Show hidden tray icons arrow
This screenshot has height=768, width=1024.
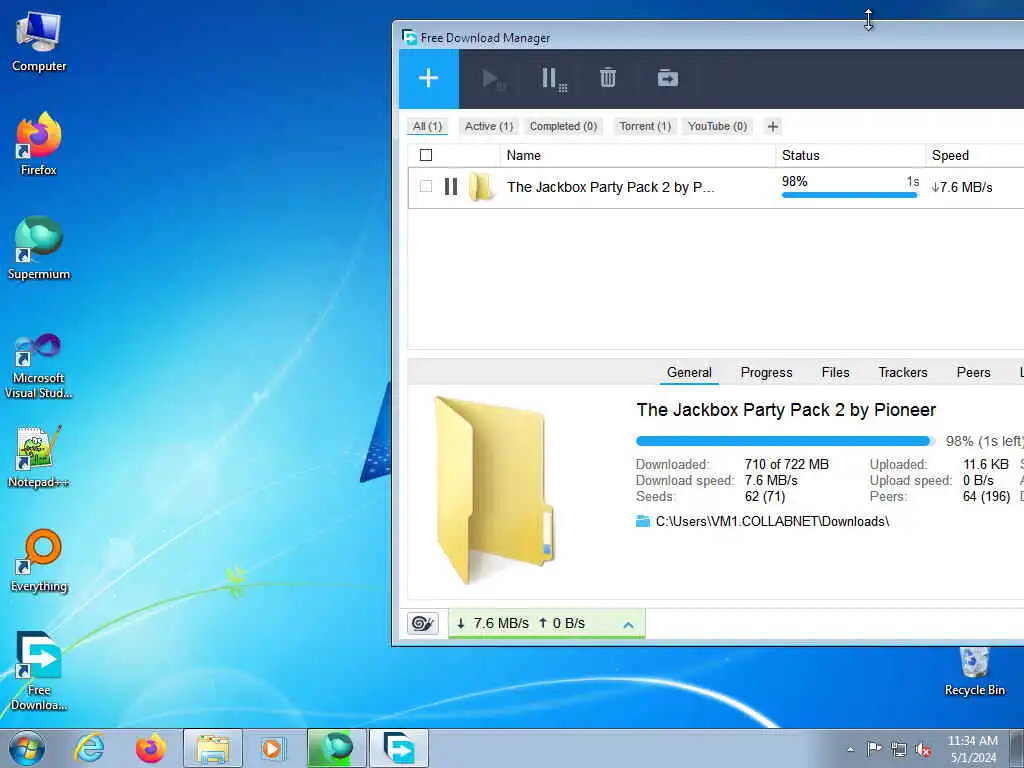[x=850, y=750]
